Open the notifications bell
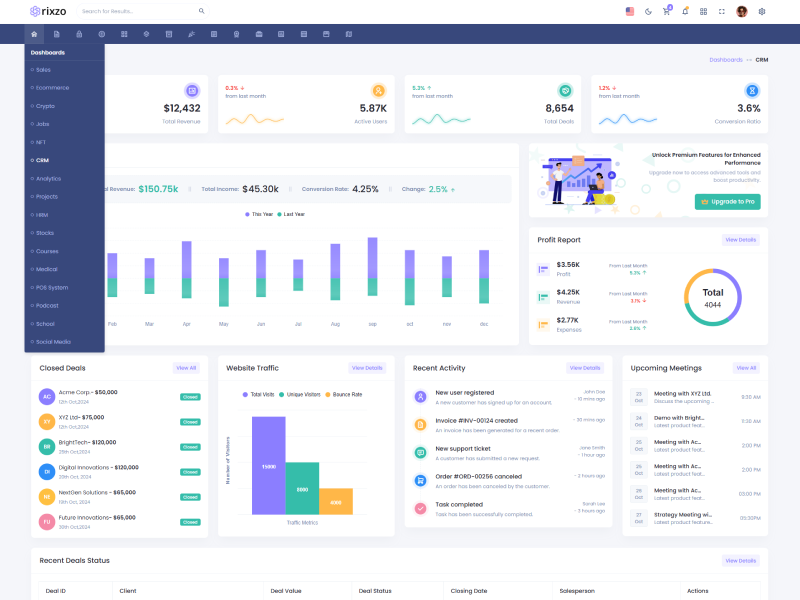 tap(685, 11)
